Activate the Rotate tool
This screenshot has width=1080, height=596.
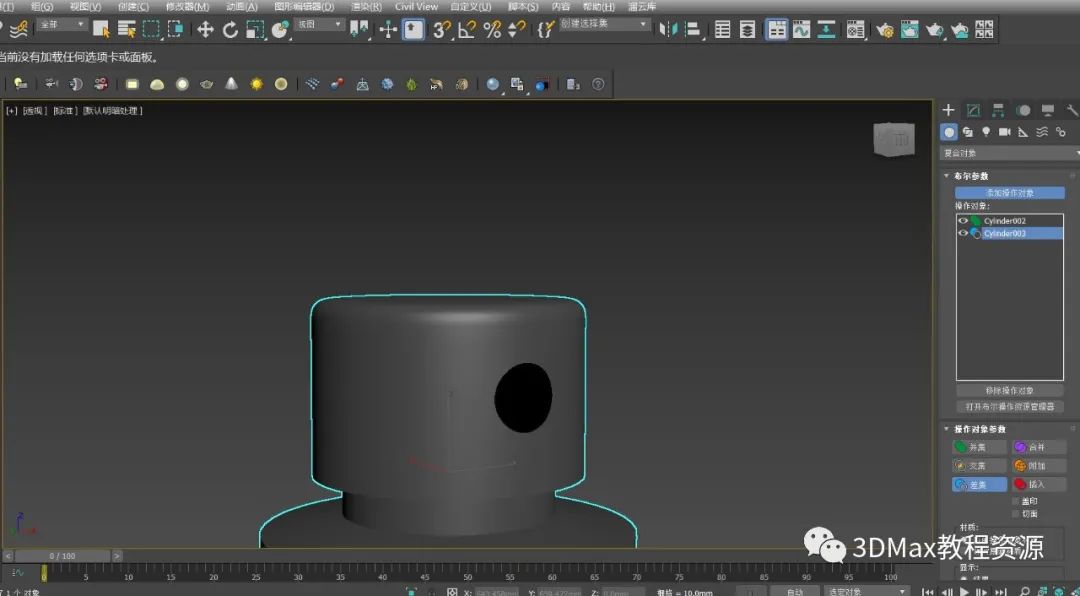(x=230, y=30)
